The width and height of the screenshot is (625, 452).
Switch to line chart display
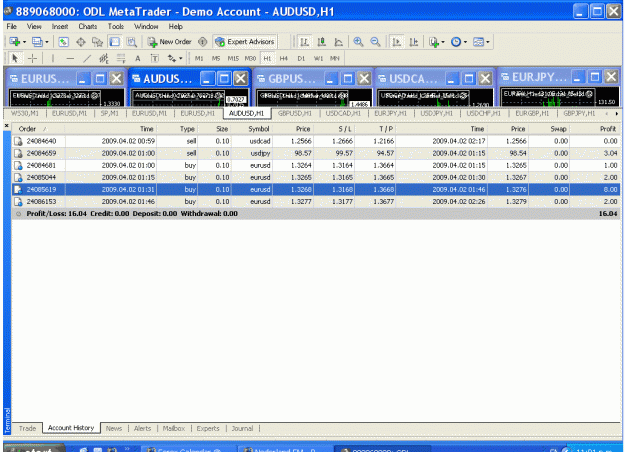click(338, 42)
